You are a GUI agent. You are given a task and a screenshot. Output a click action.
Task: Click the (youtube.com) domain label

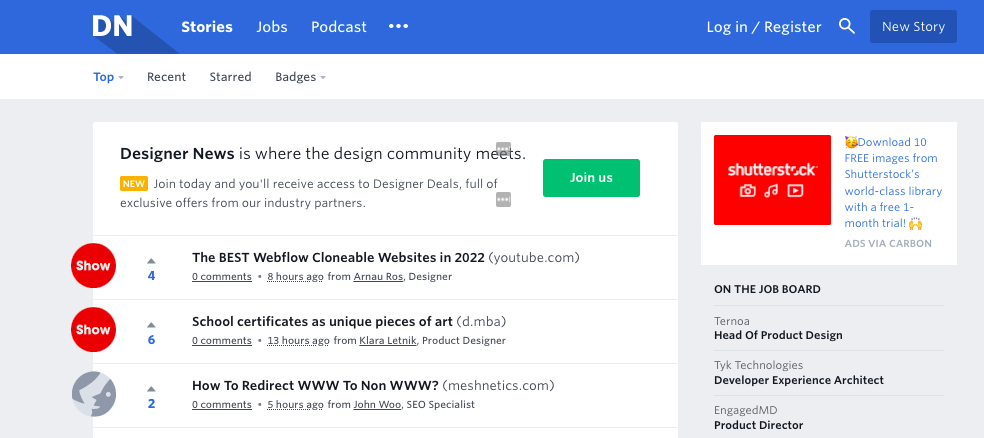534,257
